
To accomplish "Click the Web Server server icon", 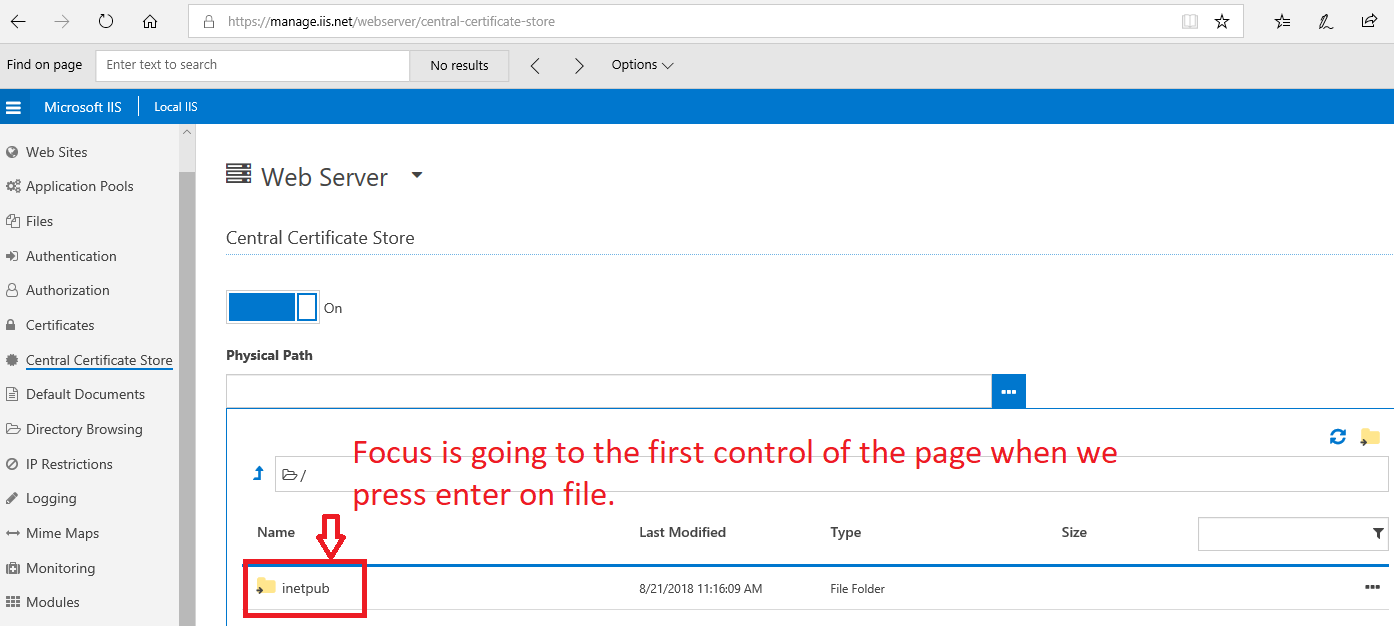I will (x=238, y=173).
